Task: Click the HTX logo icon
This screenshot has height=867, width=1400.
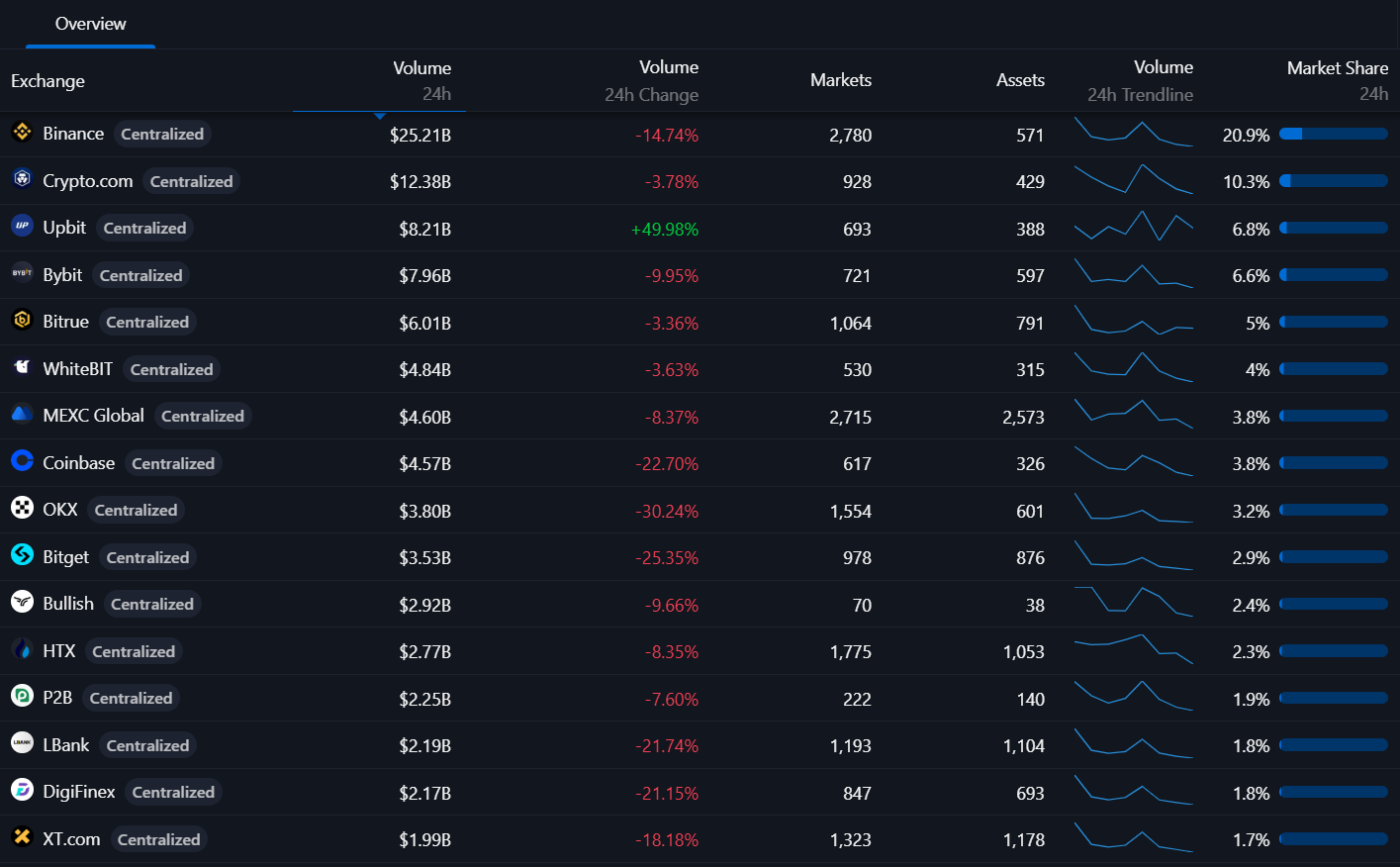Action: click(x=22, y=649)
